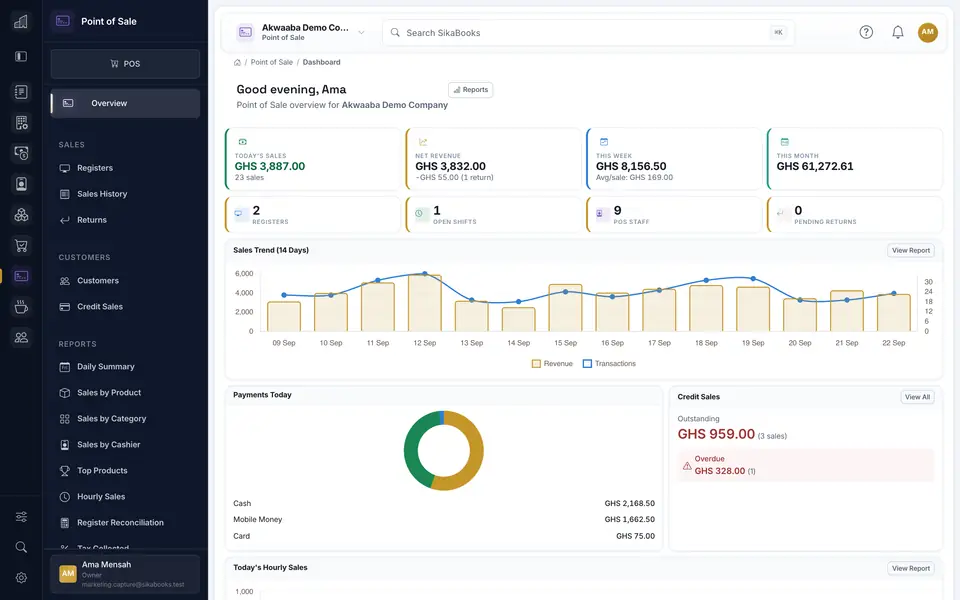Image resolution: width=960 pixels, height=600 pixels.
Task: Click the Outstanding GHS 959.00 amount
Action: pos(716,434)
